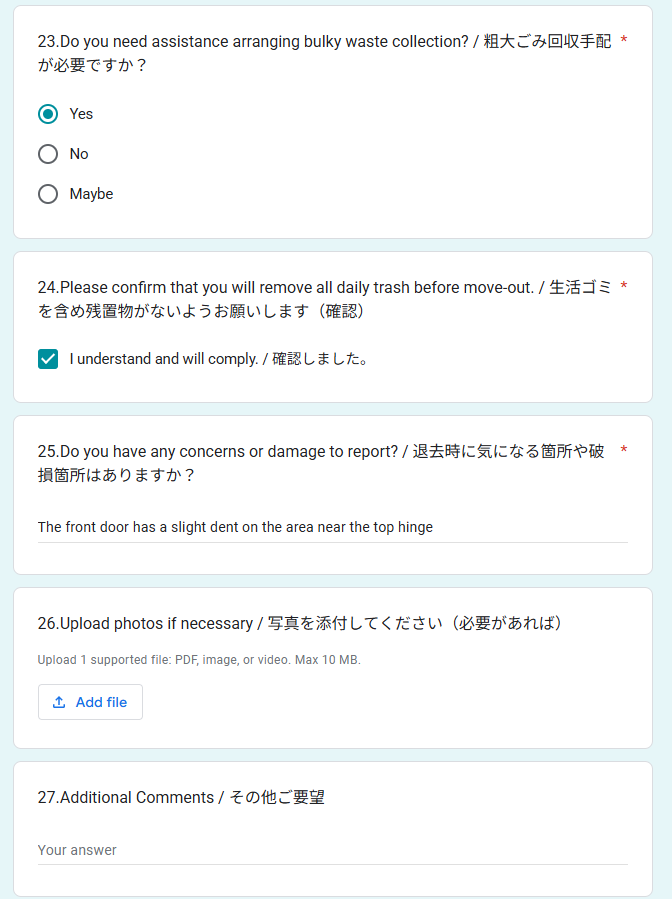Click the required asterisk on question 25
This screenshot has height=899, width=672.
(624, 451)
